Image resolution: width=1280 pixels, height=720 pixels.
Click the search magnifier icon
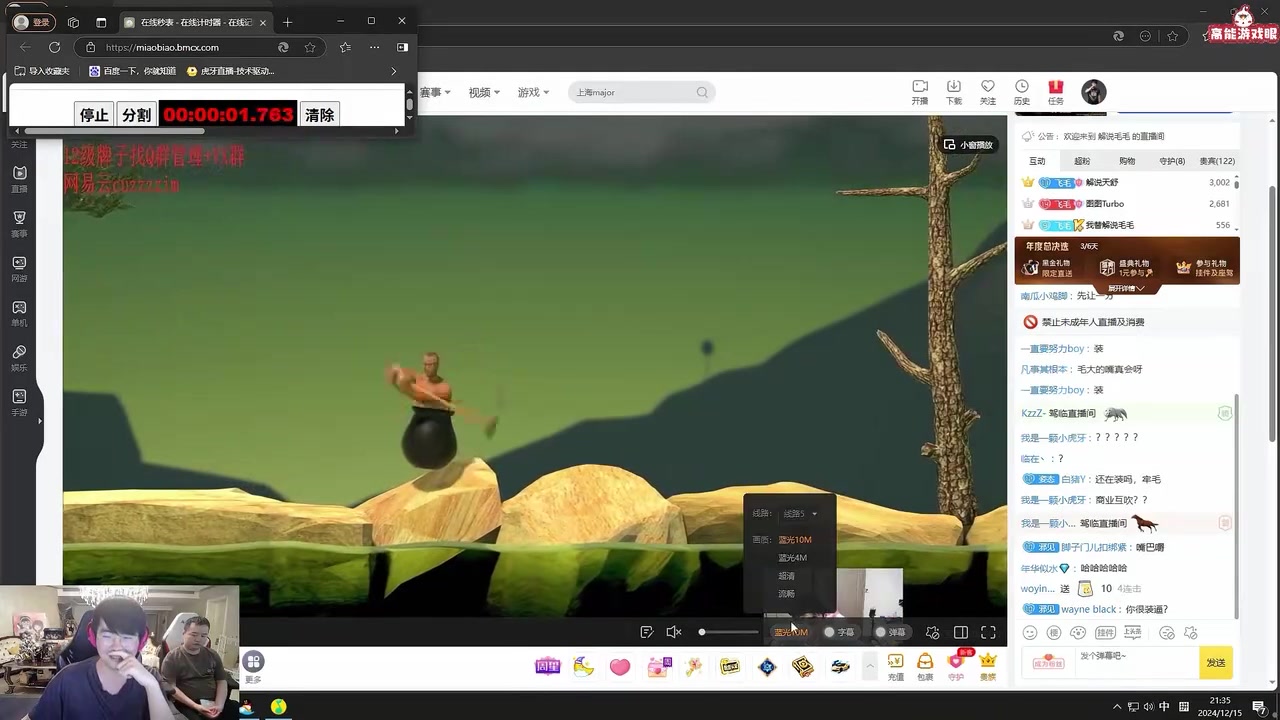[702, 92]
